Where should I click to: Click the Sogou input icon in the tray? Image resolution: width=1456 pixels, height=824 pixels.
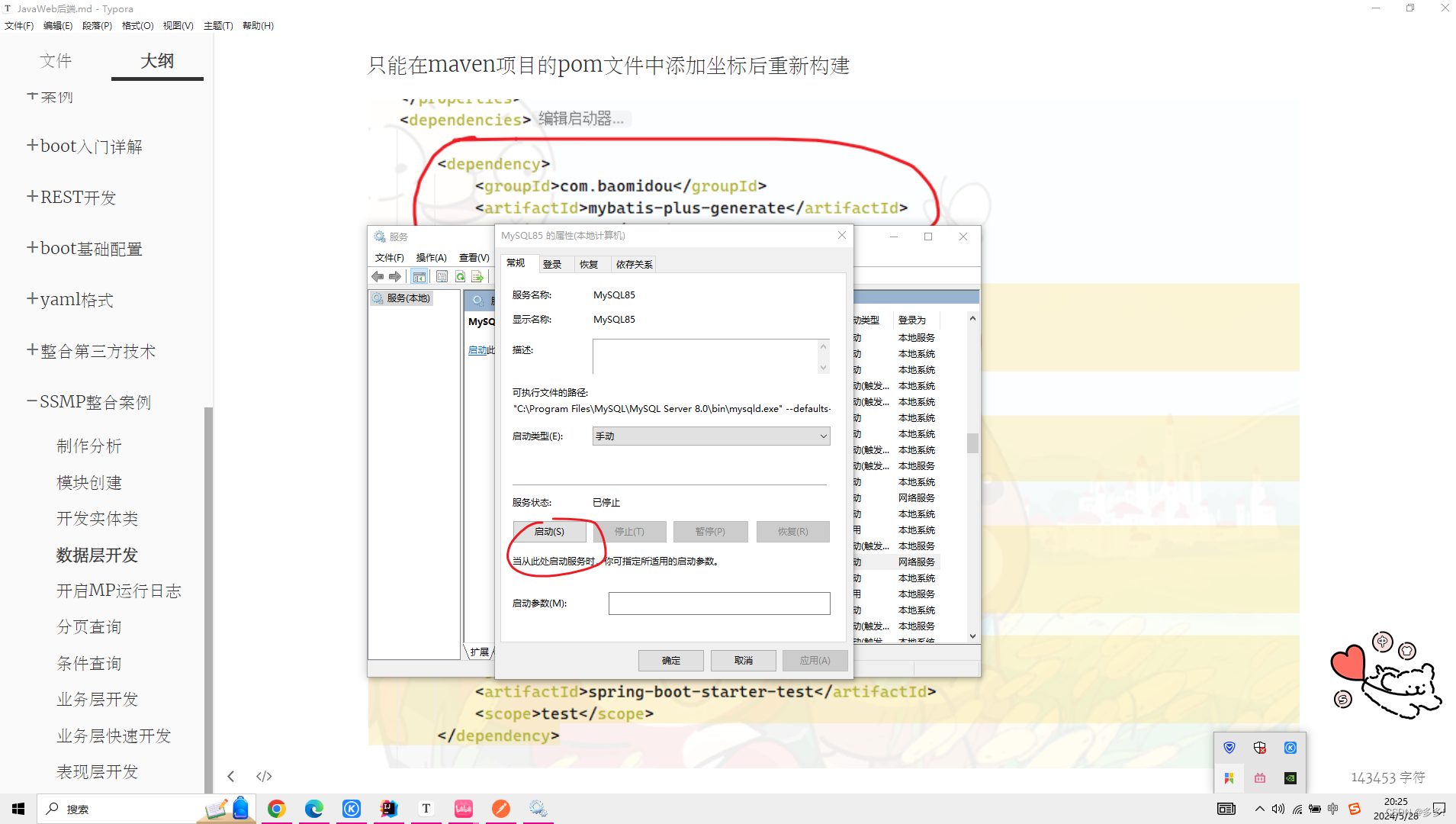[x=1355, y=809]
